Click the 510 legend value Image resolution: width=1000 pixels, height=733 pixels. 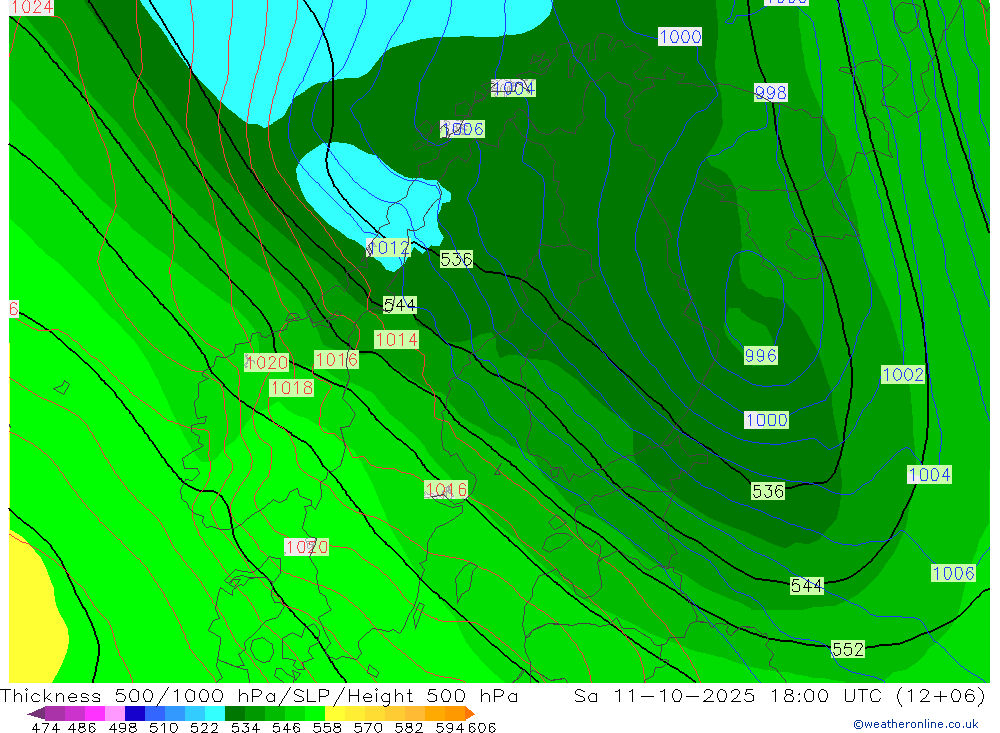tap(163, 728)
